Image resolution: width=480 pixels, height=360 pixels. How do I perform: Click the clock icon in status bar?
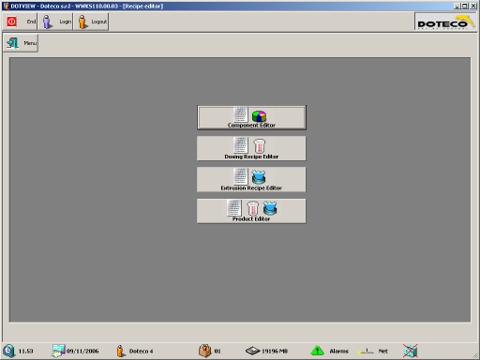[9, 351]
